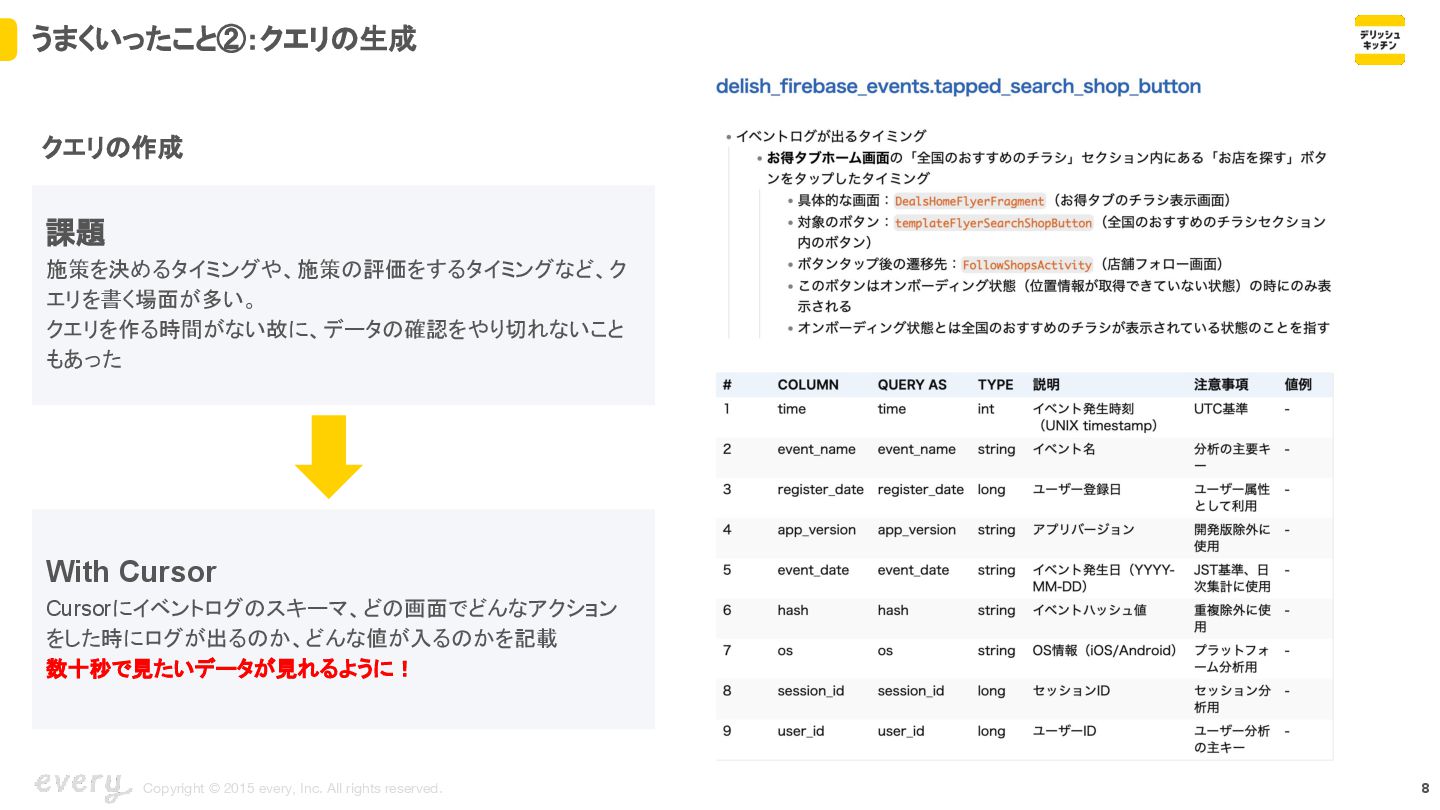Click the 説明 table header

coord(1046,385)
